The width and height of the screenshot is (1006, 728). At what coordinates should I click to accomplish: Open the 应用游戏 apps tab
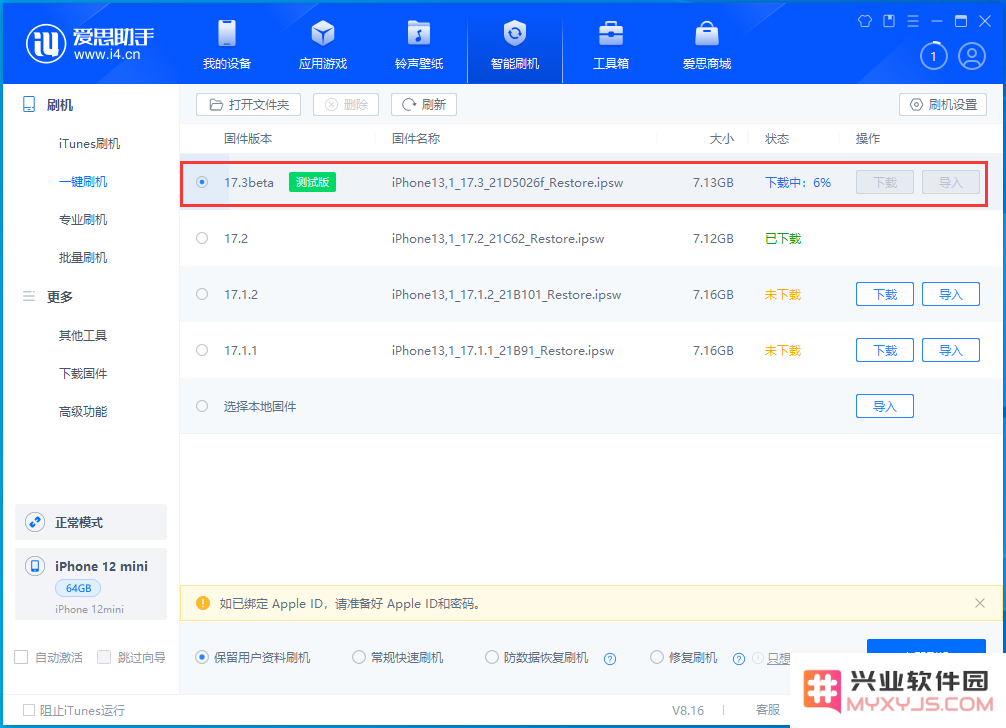tap(323, 45)
